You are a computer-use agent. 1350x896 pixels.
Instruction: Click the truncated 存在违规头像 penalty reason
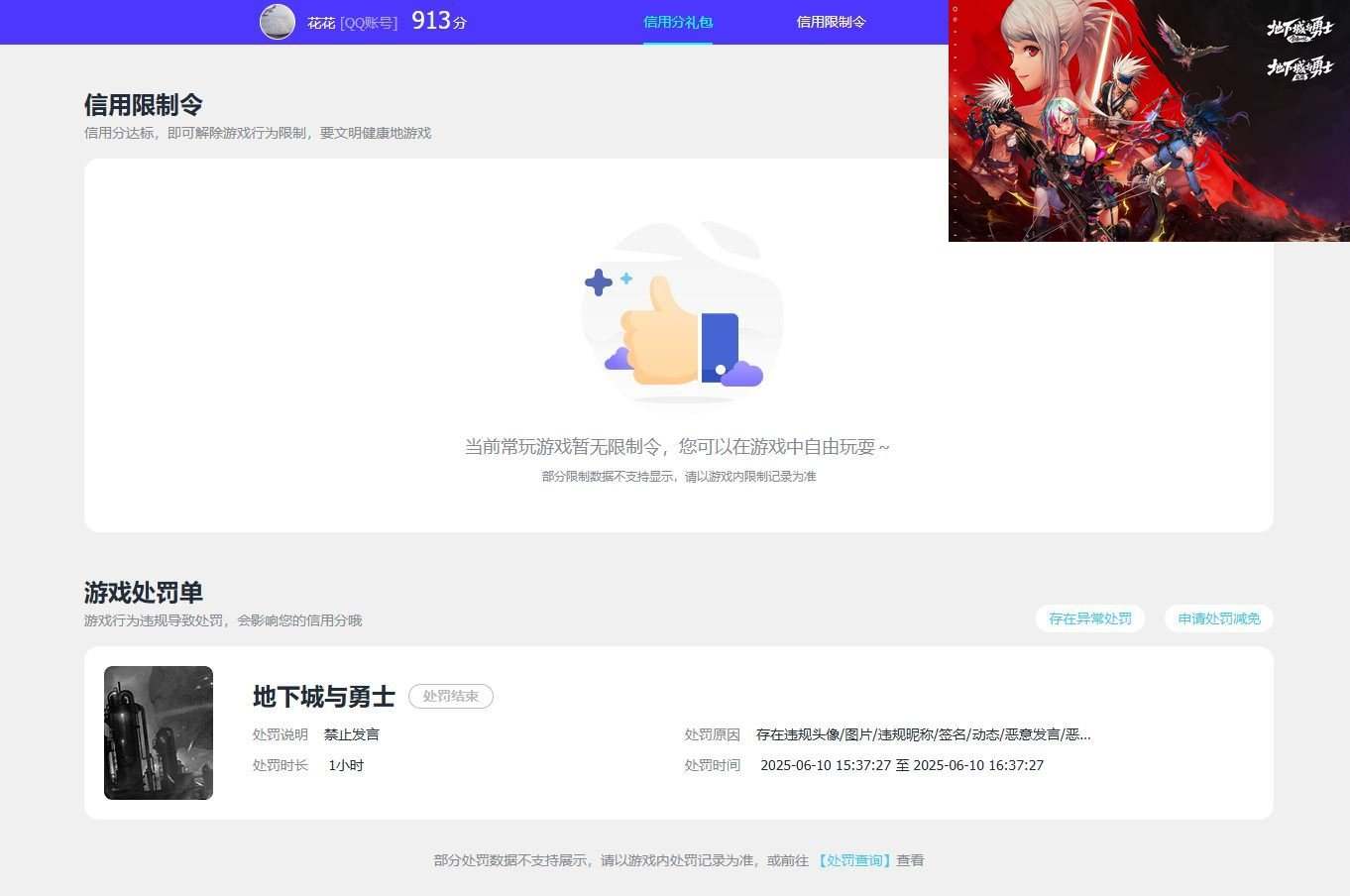click(x=924, y=734)
